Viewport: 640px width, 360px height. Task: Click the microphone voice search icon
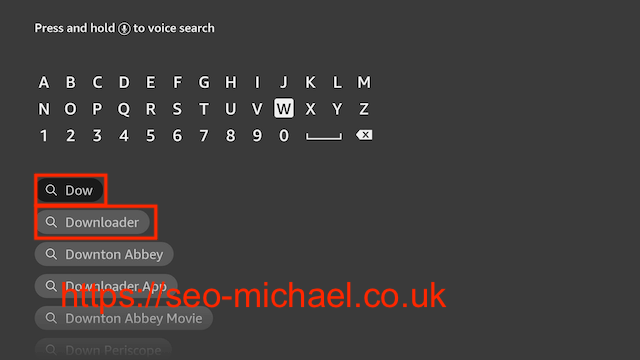[x=124, y=29]
